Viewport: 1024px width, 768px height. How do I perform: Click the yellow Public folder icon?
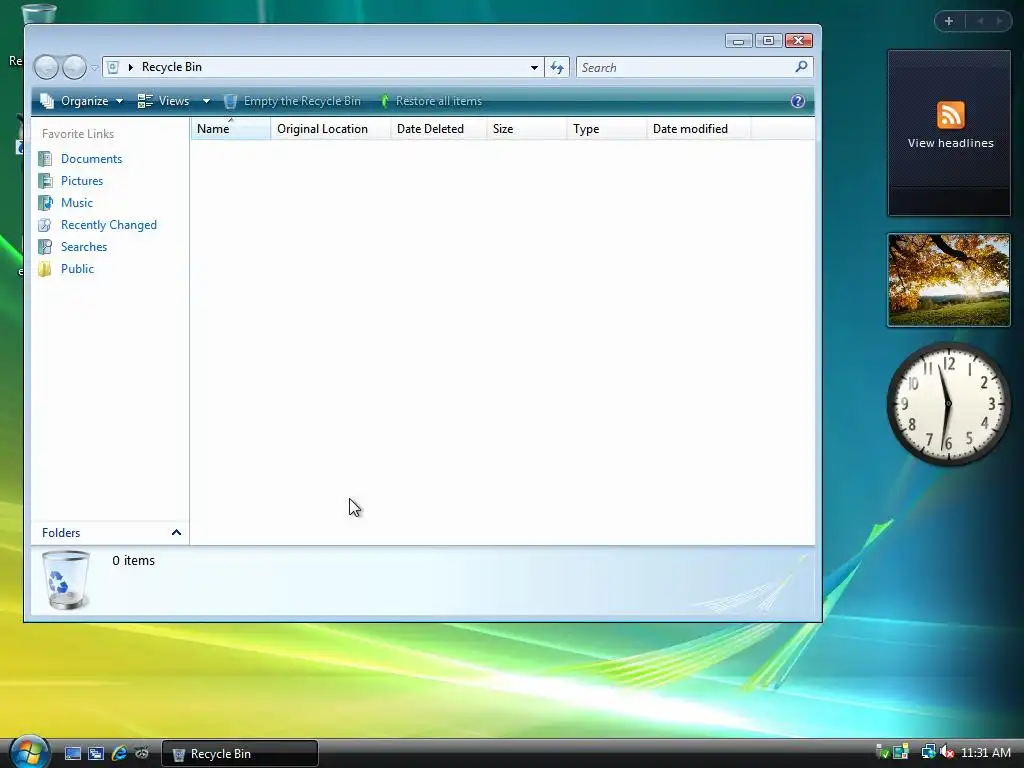[45, 269]
